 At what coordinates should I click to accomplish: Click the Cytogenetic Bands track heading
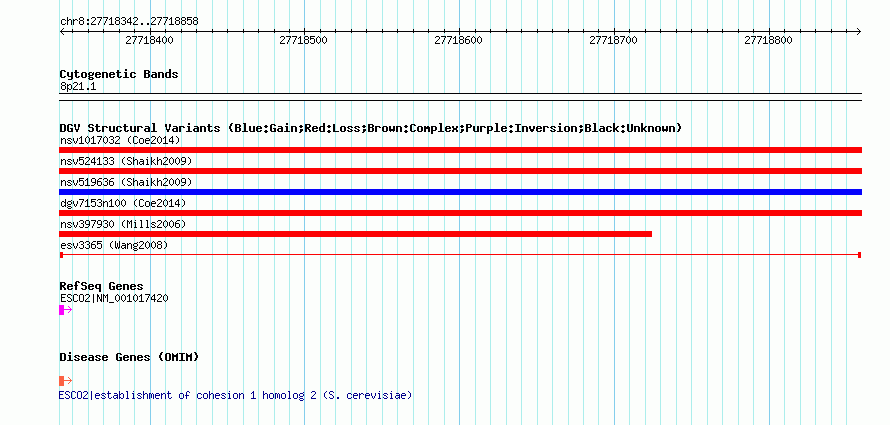[119, 74]
